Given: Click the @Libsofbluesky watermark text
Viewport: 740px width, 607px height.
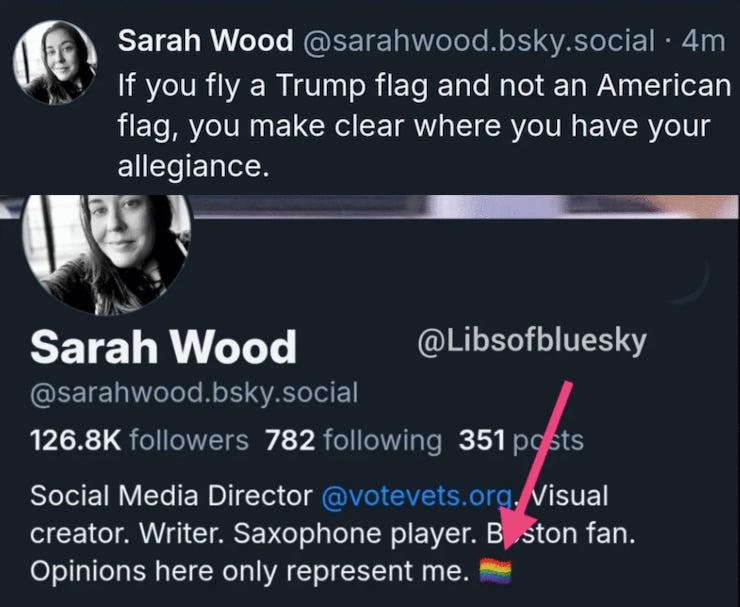Looking at the screenshot, I should pos(532,341).
